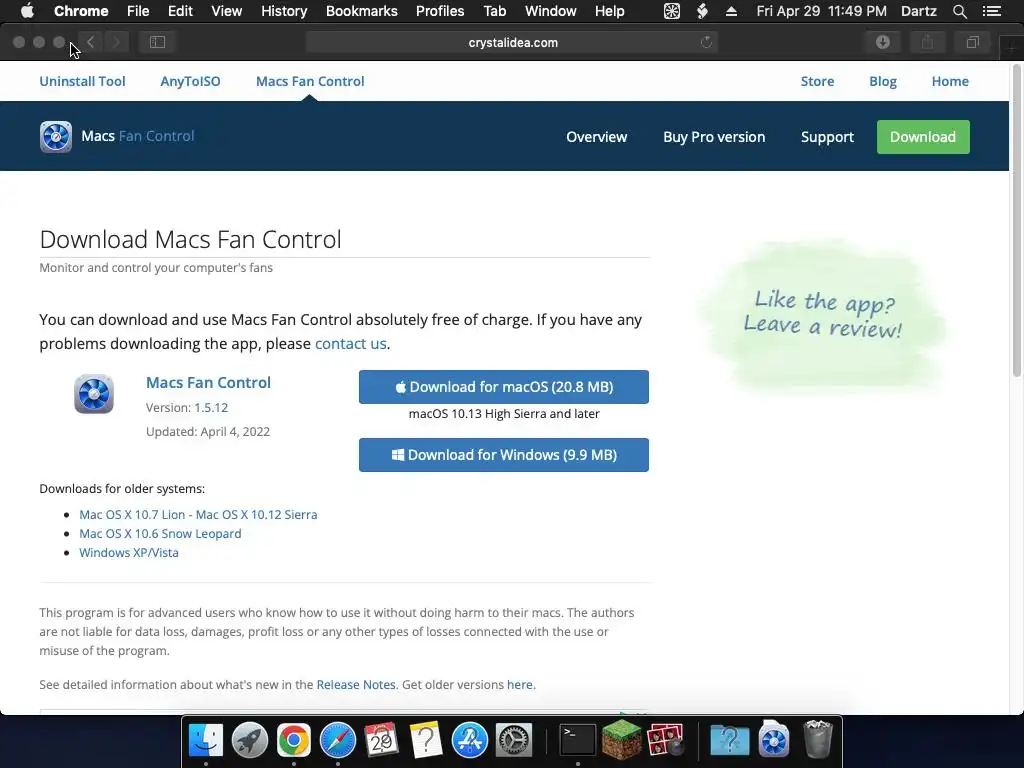The height and width of the screenshot is (768, 1024).
Task: Go to the Uninstall Tool product page
Action: [82, 81]
